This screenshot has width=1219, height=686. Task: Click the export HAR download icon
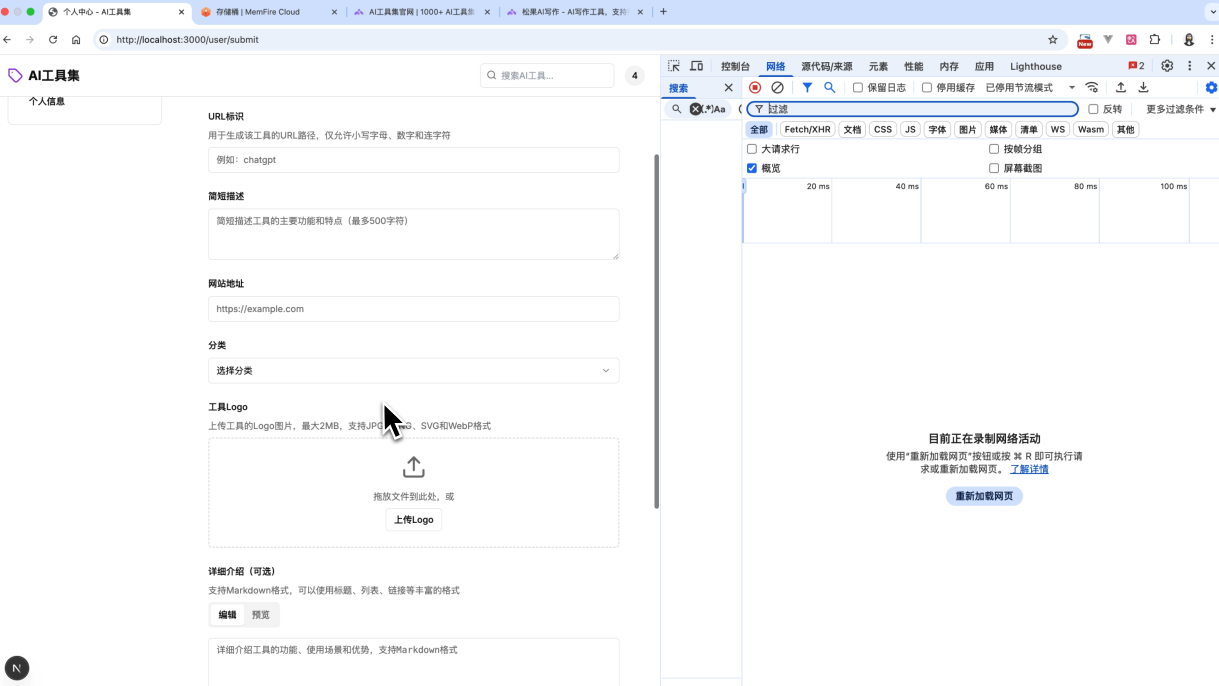[x=1143, y=88]
